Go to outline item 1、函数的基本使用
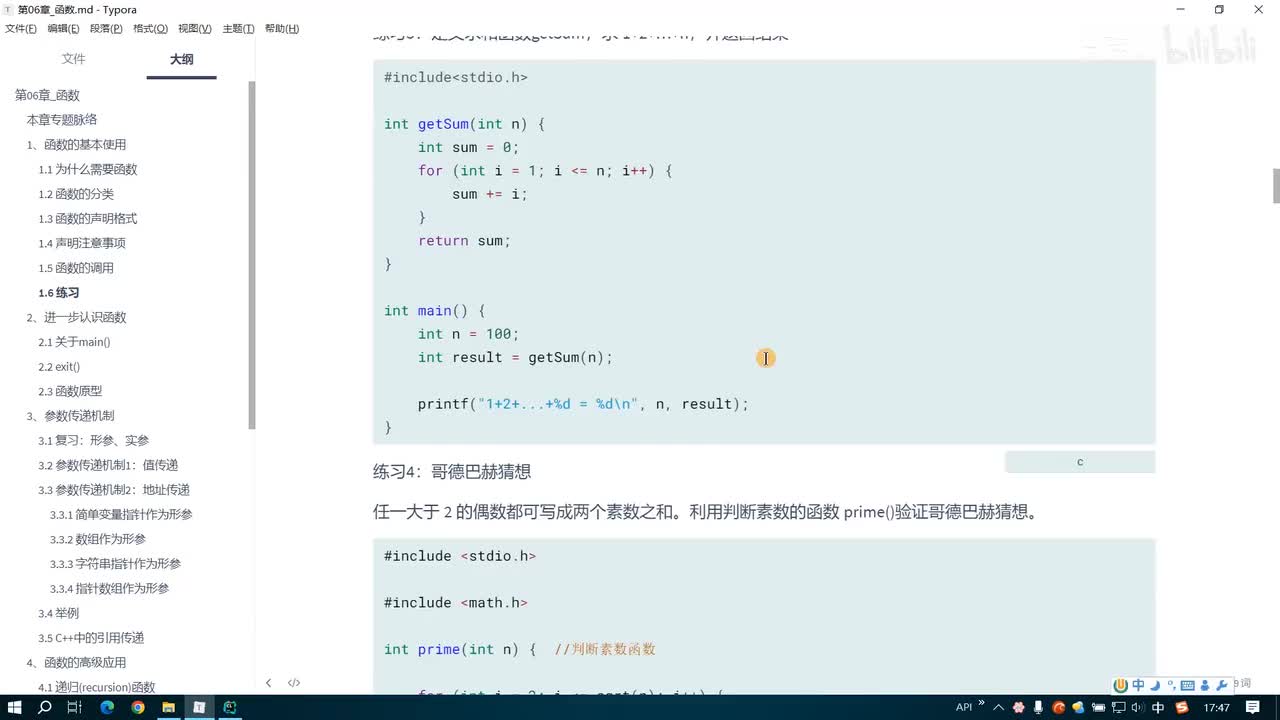Screen dimensions: 1280x720 [x=76, y=145]
